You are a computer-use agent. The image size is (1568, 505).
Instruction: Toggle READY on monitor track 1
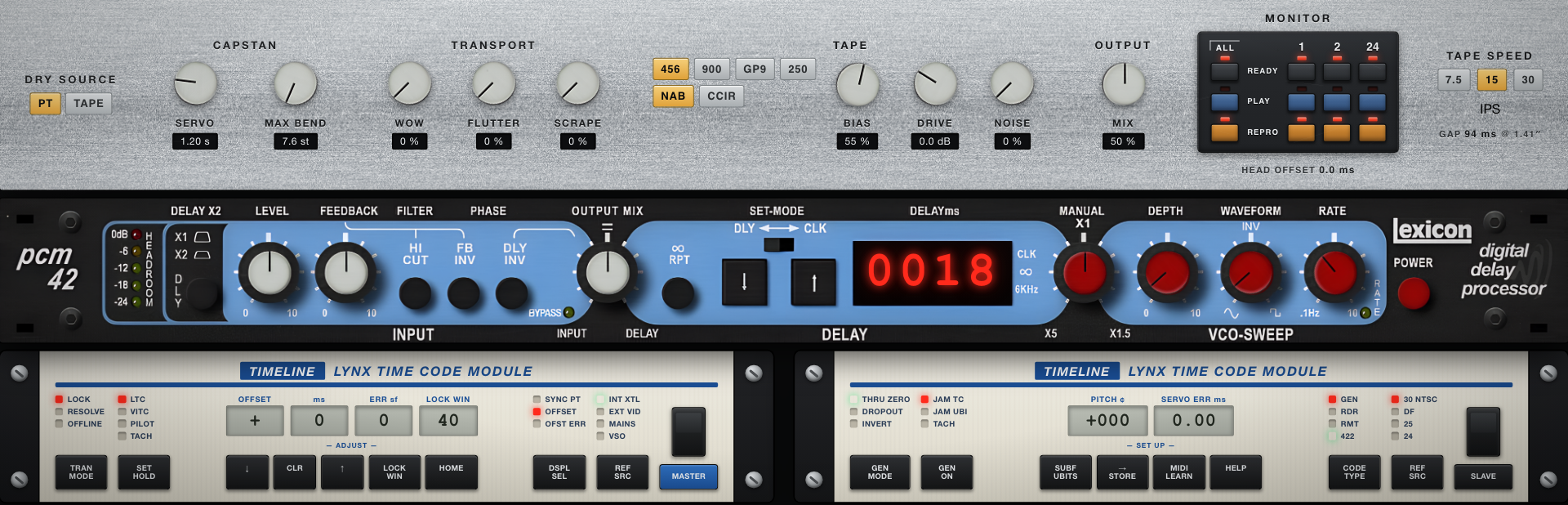1301,71
